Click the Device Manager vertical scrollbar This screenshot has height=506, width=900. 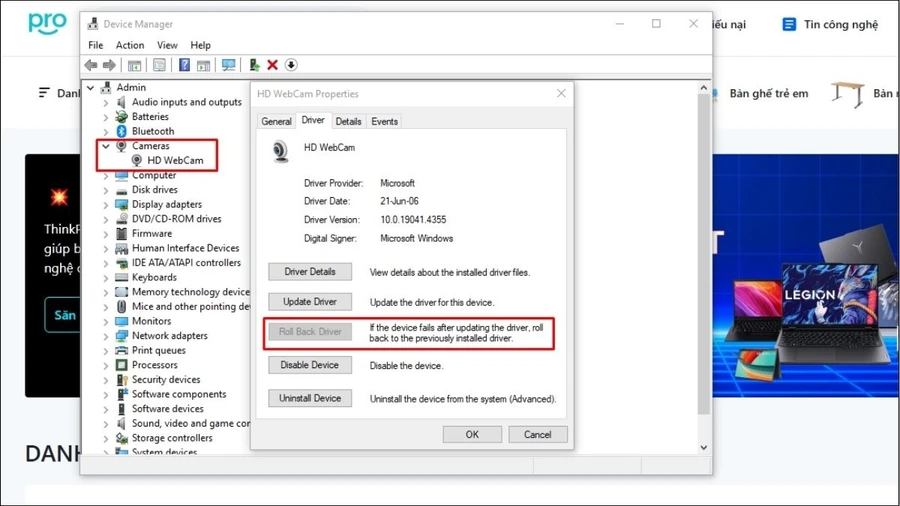(x=704, y=254)
